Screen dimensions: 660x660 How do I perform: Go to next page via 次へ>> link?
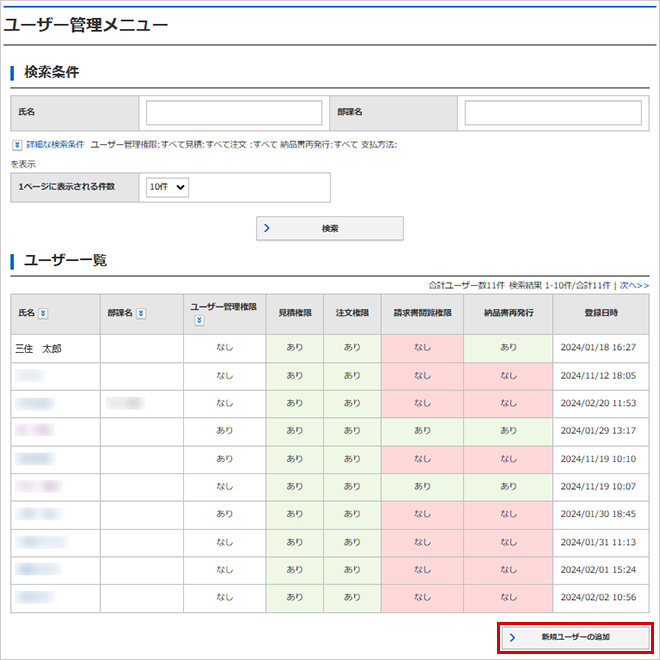point(634,285)
